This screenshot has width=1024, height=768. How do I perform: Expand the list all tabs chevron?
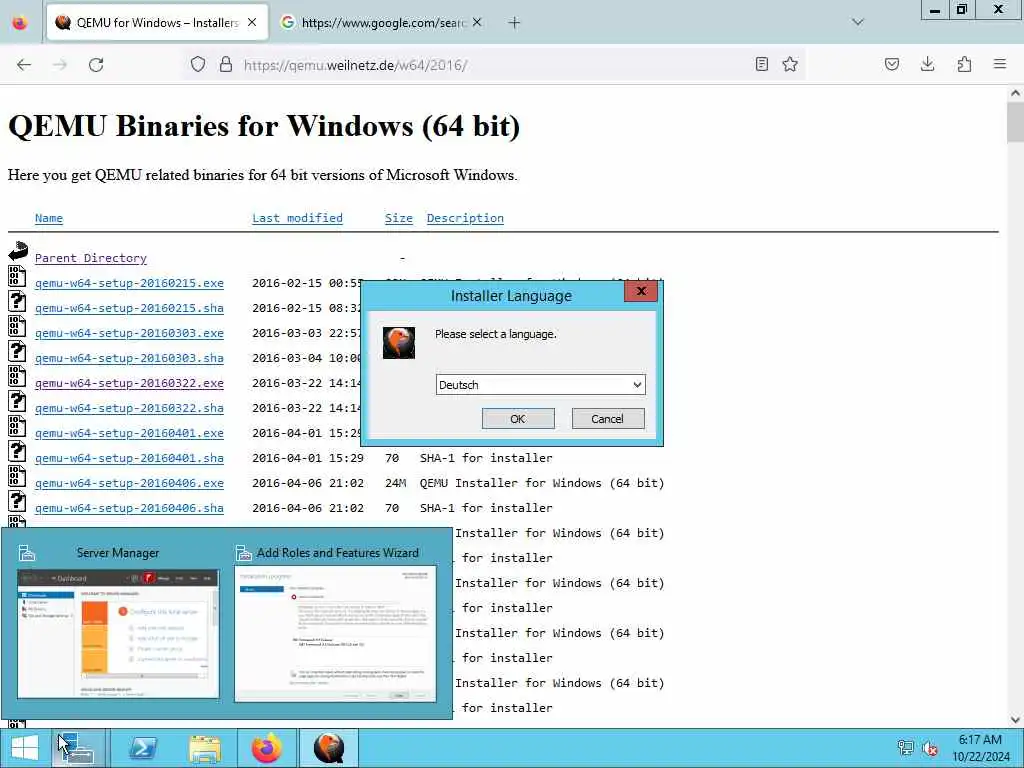tap(858, 23)
